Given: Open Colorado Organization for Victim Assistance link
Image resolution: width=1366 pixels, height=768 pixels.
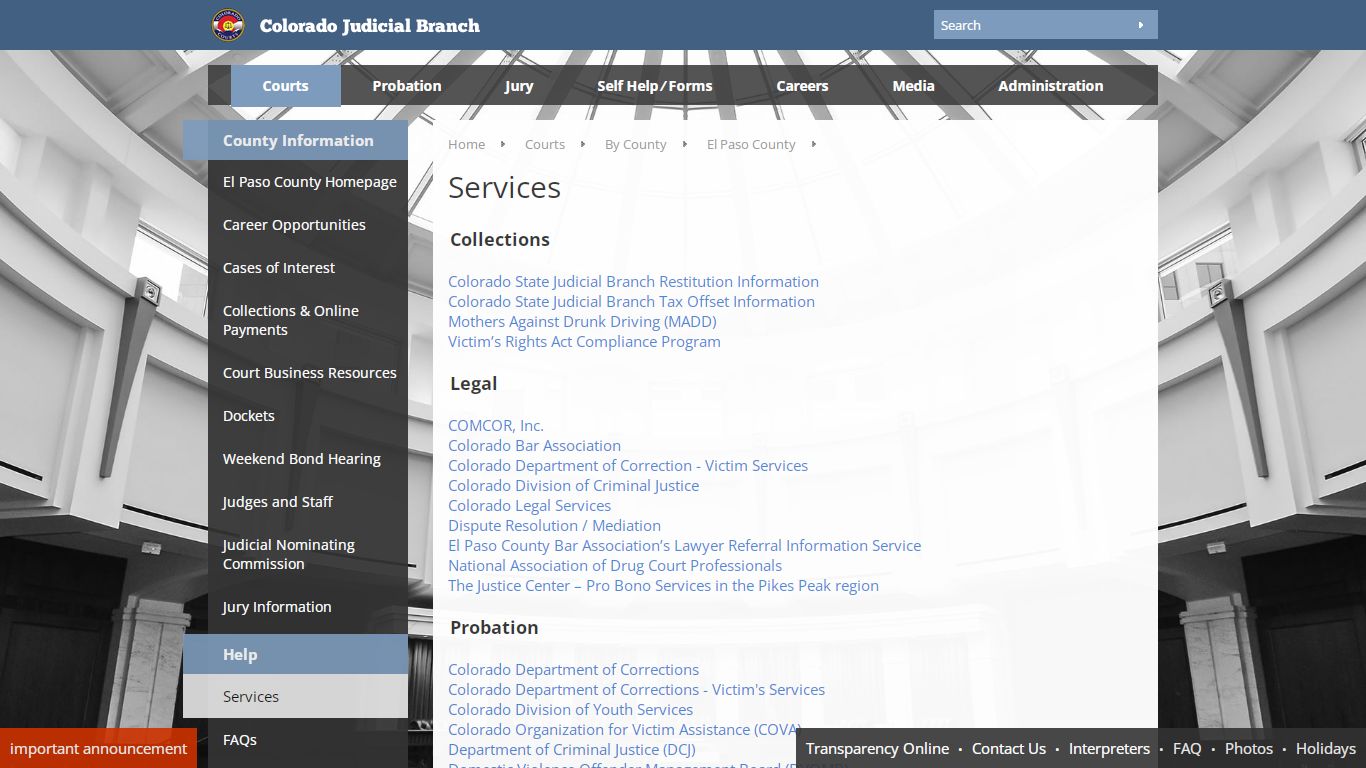Looking at the screenshot, I should (x=624, y=730).
